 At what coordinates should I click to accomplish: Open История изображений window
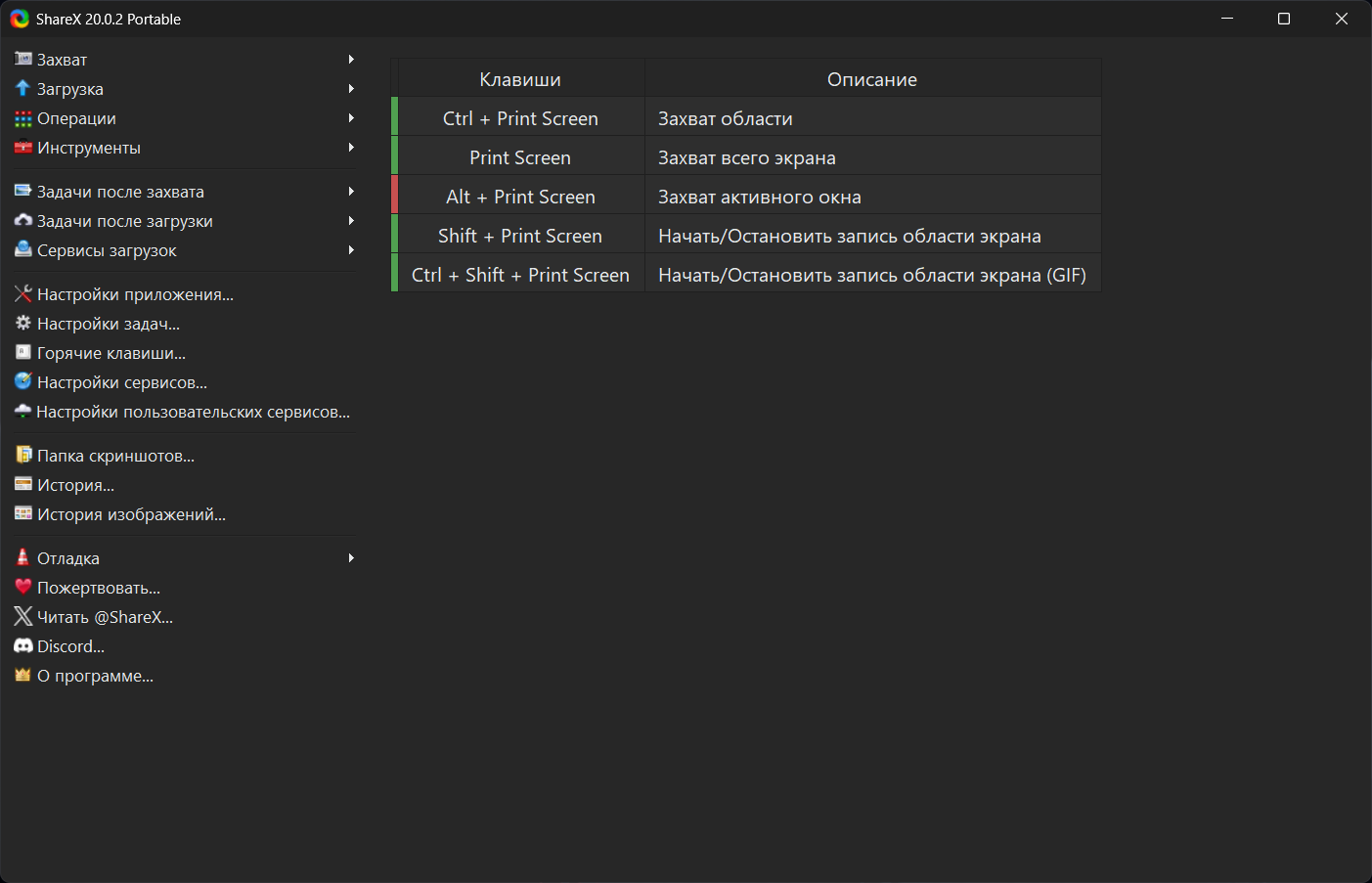tap(131, 514)
